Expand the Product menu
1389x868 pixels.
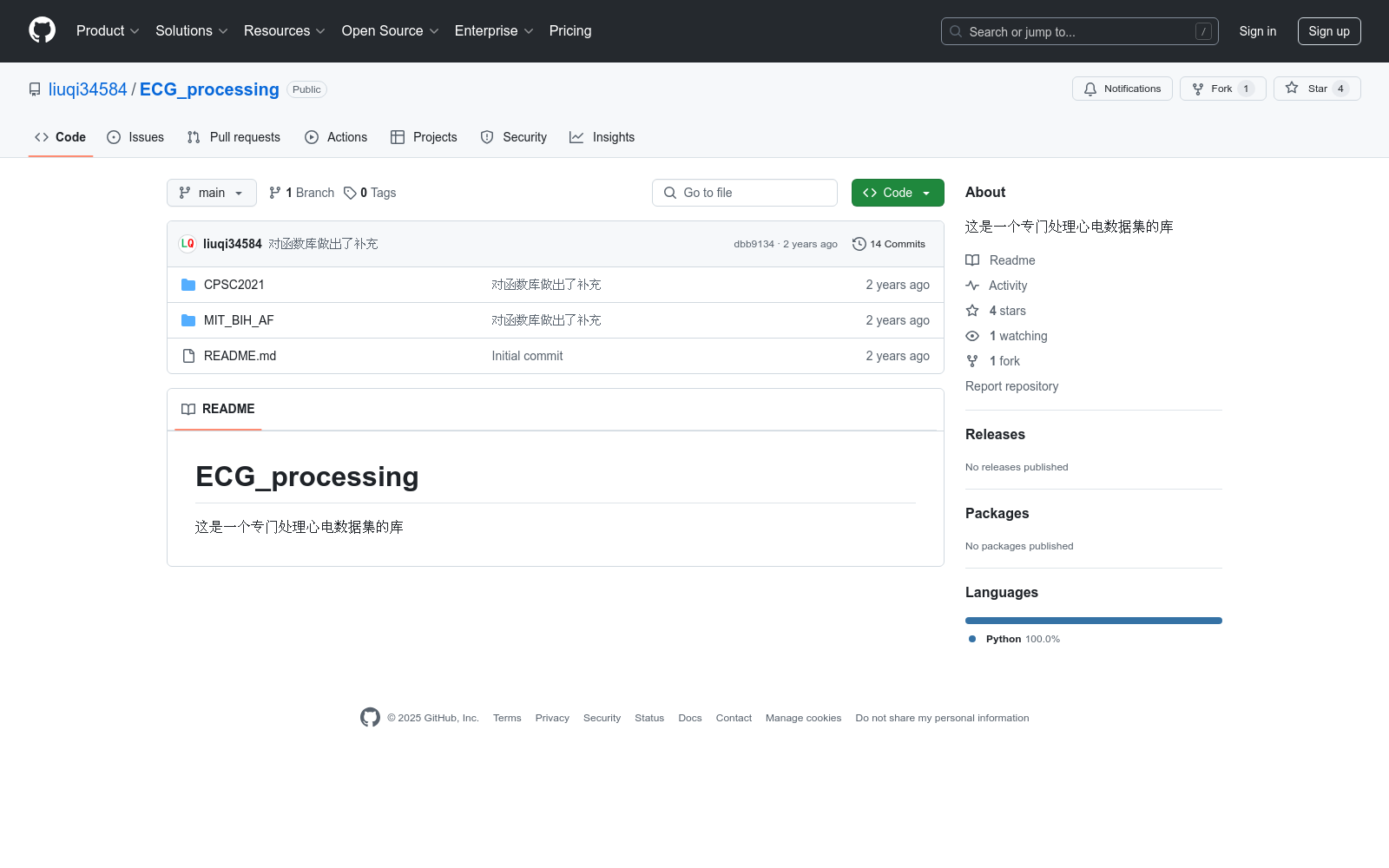108,31
